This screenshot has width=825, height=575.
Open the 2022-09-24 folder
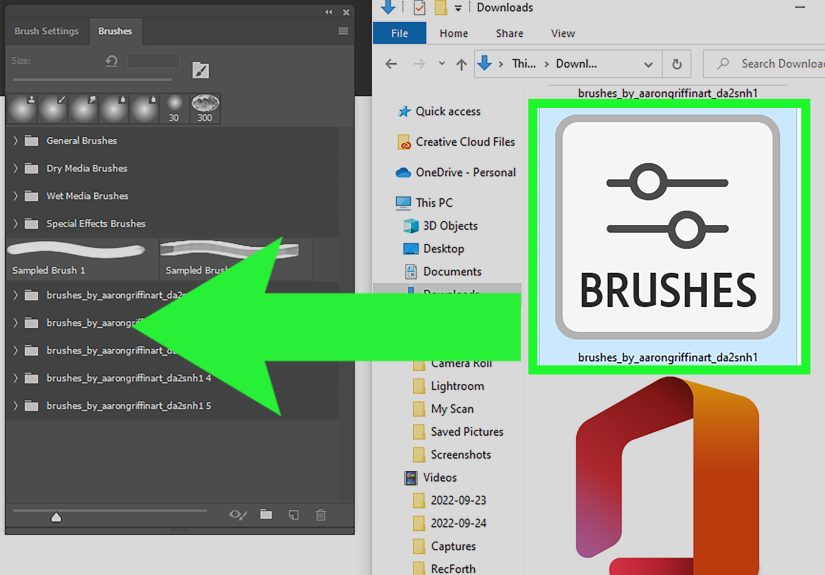click(450, 523)
